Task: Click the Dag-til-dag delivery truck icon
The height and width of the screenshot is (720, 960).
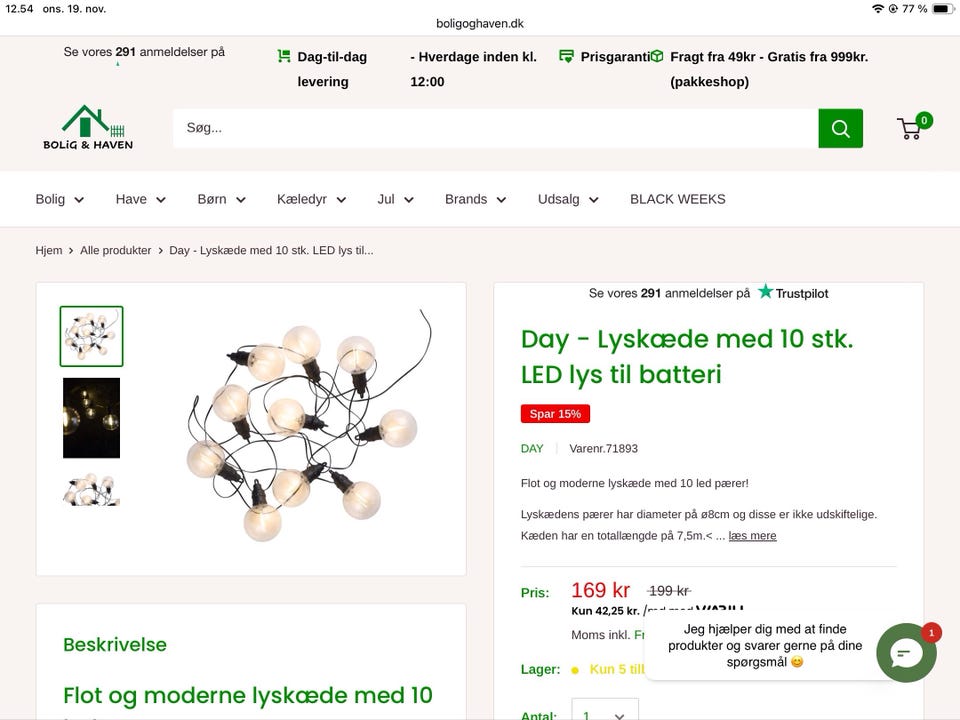Action: [x=284, y=57]
